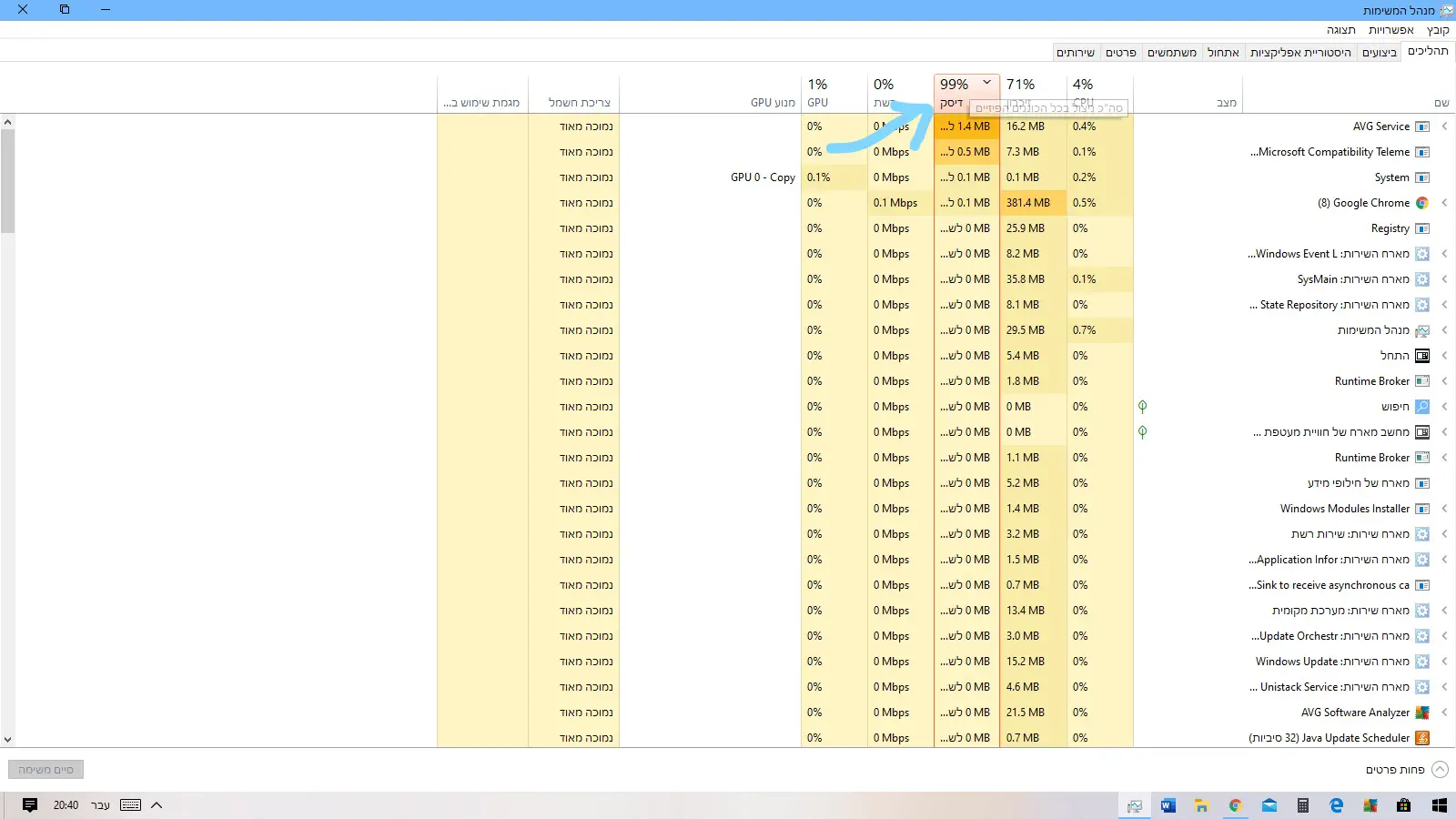Viewport: 1456px width, 819px height.
Task: Switch to the אתחול (Startup) tab
Action: tap(1223, 53)
